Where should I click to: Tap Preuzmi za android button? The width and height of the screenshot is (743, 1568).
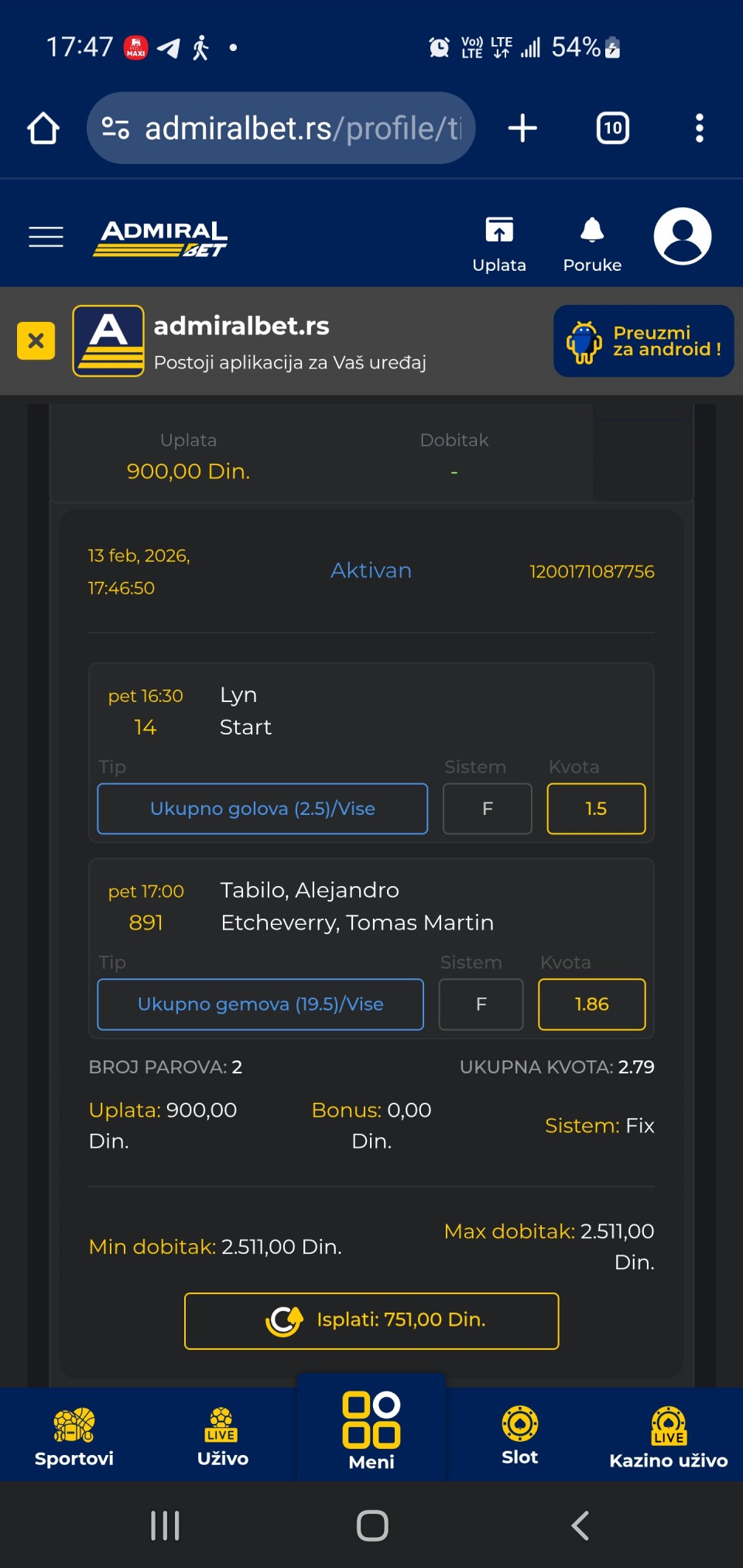click(643, 341)
